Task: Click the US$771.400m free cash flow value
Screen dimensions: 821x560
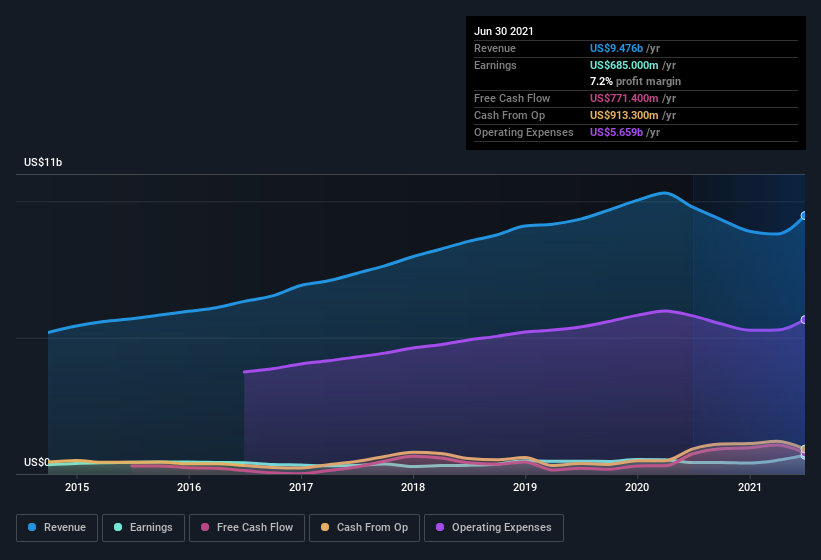Action: click(624, 98)
